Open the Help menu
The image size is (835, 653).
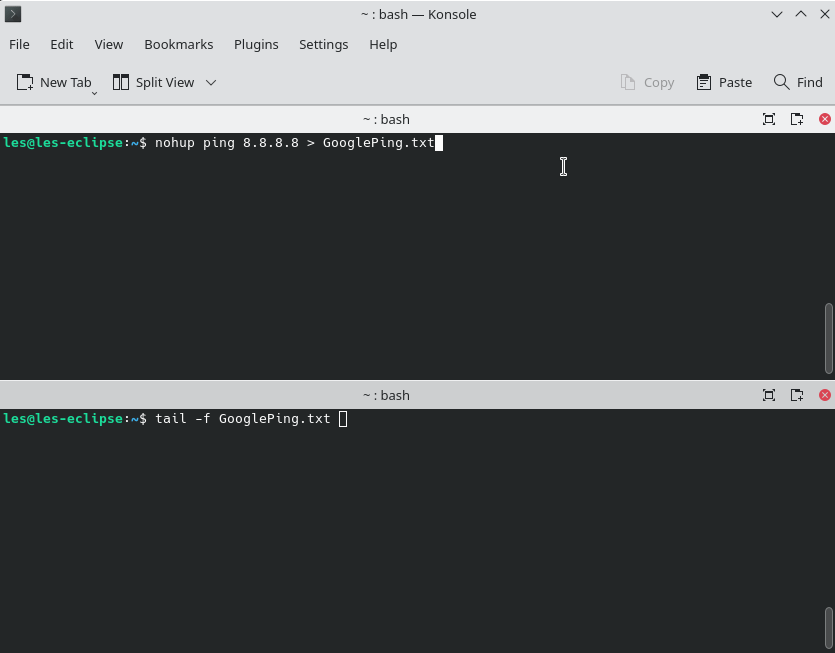383,44
